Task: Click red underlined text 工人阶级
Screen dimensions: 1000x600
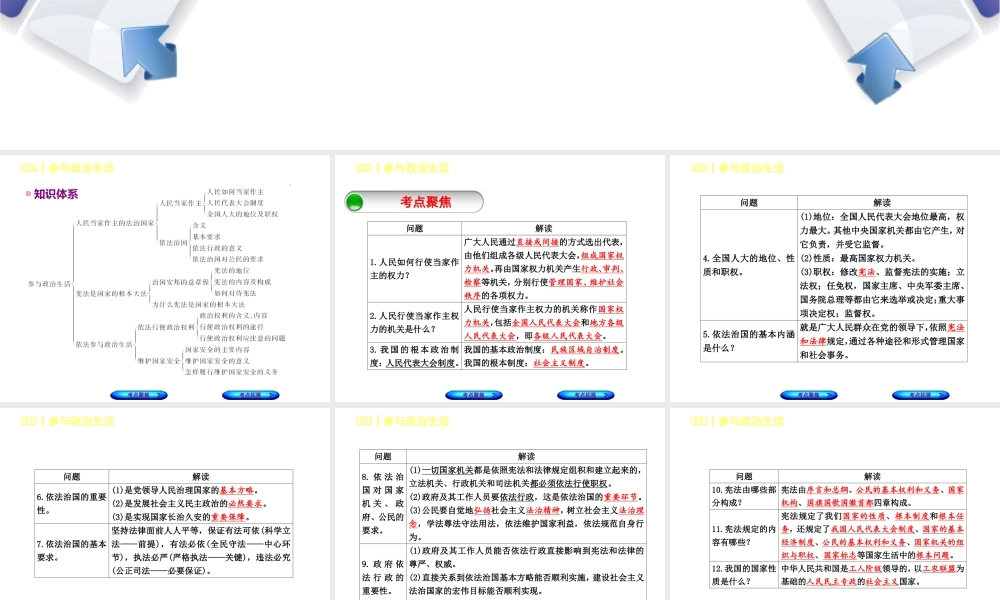Action: [864, 568]
